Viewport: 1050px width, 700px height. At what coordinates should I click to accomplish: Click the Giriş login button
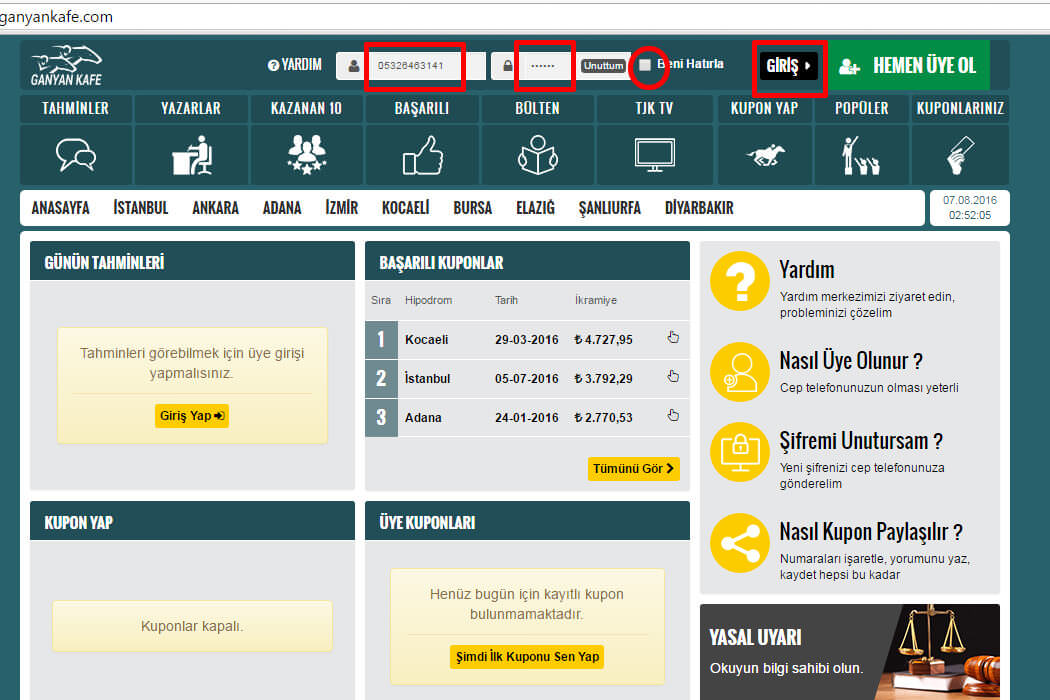pos(789,66)
